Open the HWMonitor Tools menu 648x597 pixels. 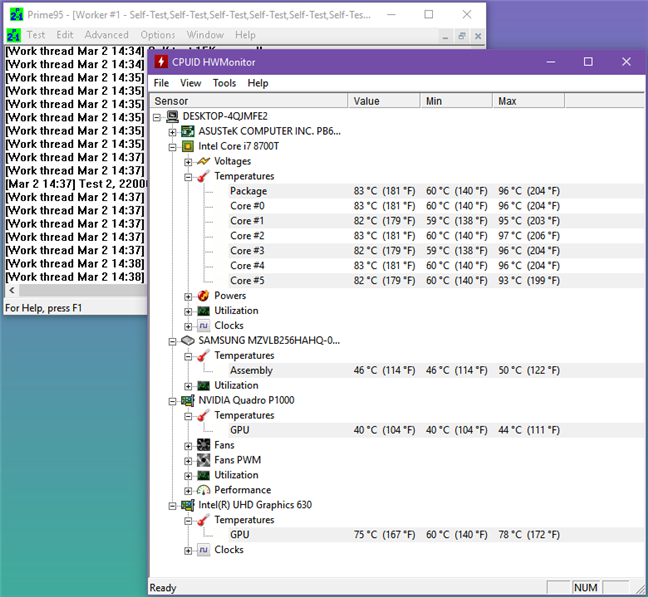tap(224, 83)
